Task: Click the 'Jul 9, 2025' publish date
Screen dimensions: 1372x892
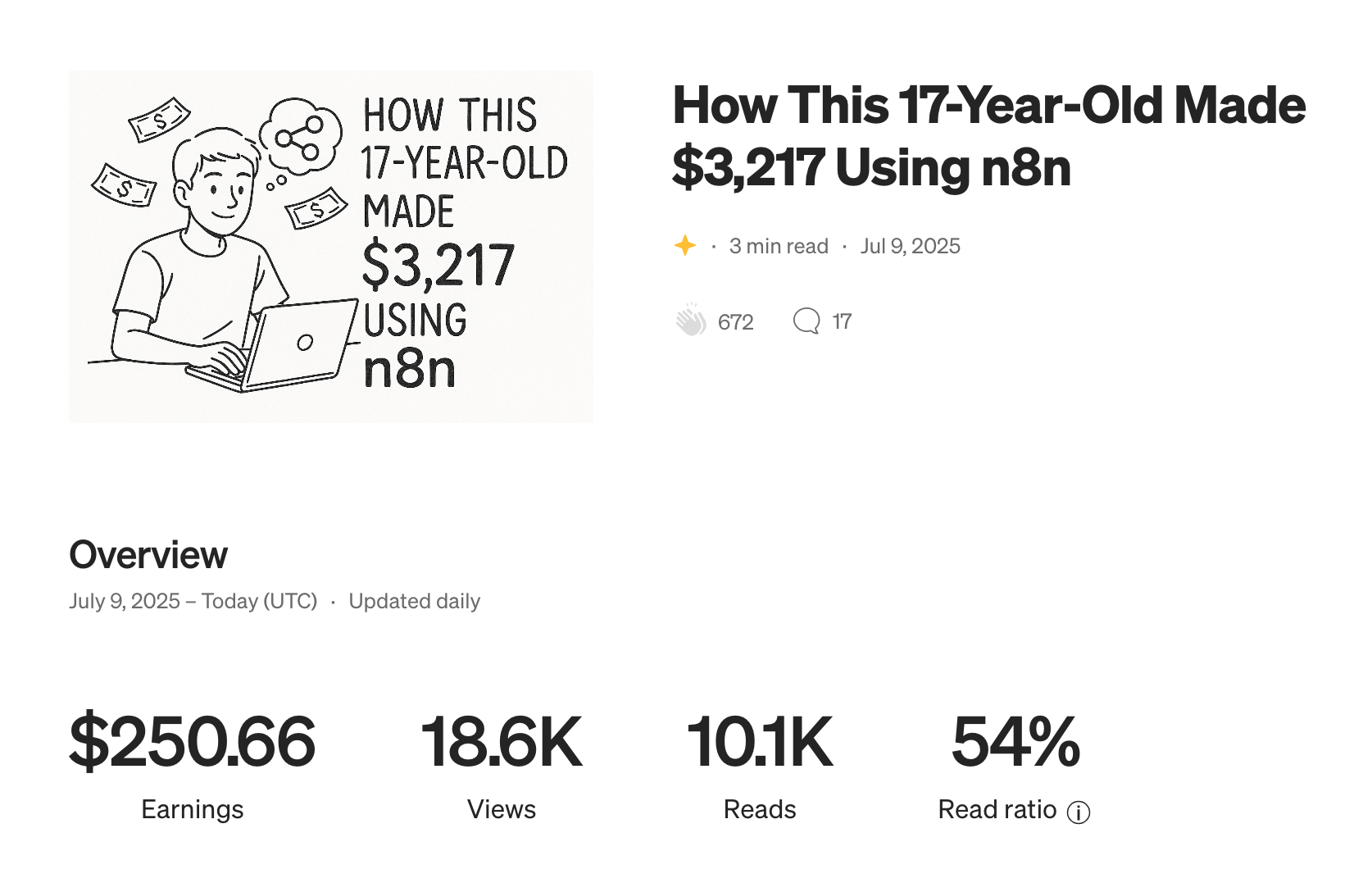Action: (x=910, y=246)
